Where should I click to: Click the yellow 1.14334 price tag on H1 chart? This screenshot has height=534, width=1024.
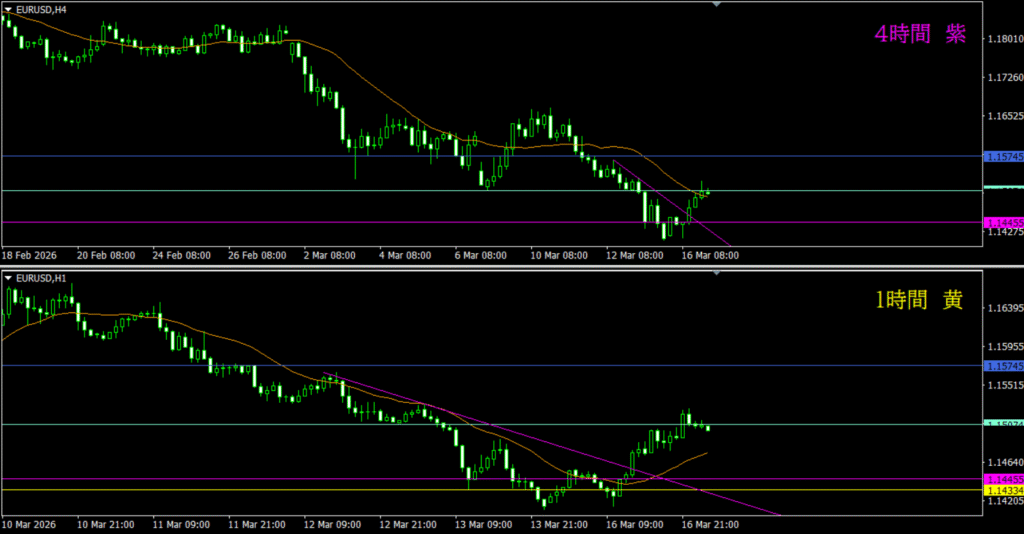click(1003, 490)
